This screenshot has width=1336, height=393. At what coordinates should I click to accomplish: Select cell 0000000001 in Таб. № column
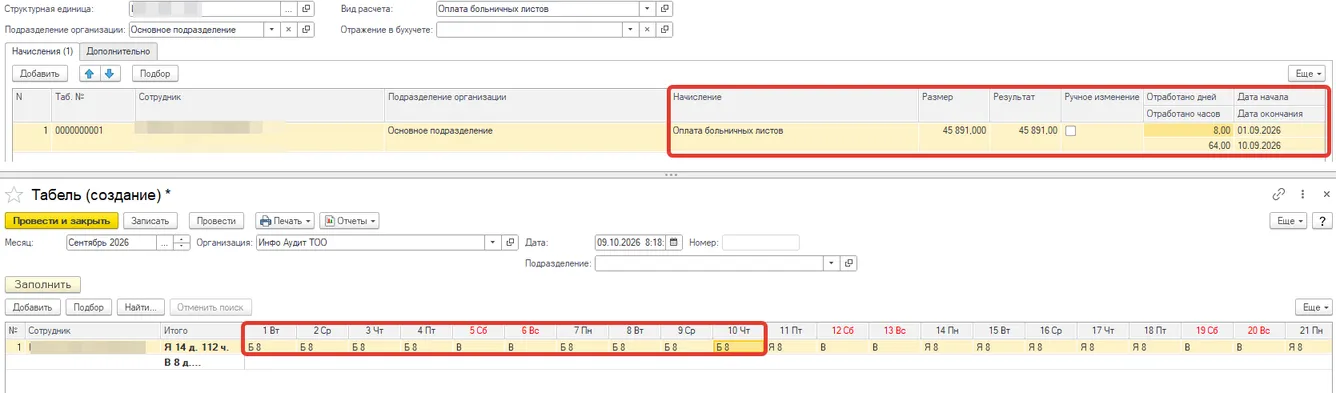click(x=94, y=131)
